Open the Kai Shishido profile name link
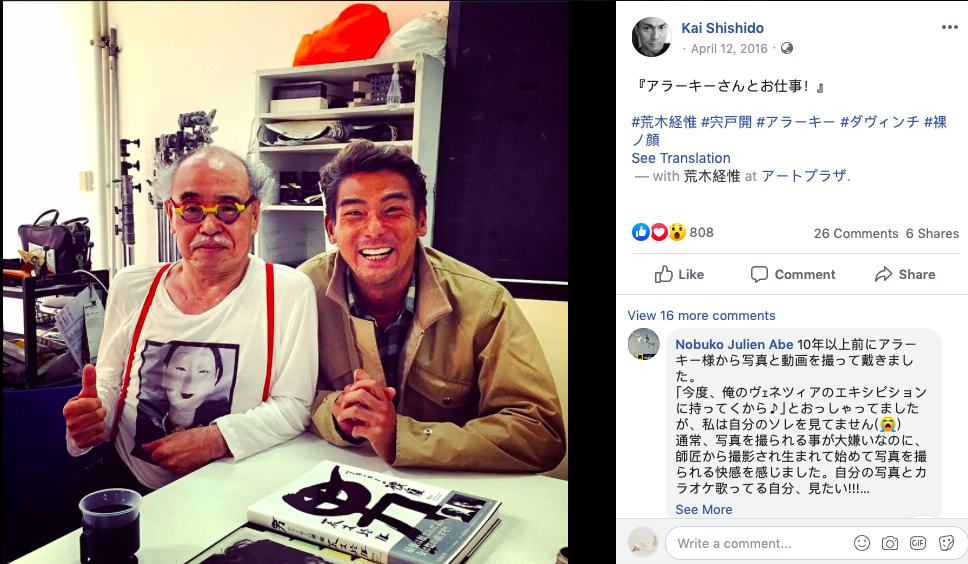 [x=722, y=28]
